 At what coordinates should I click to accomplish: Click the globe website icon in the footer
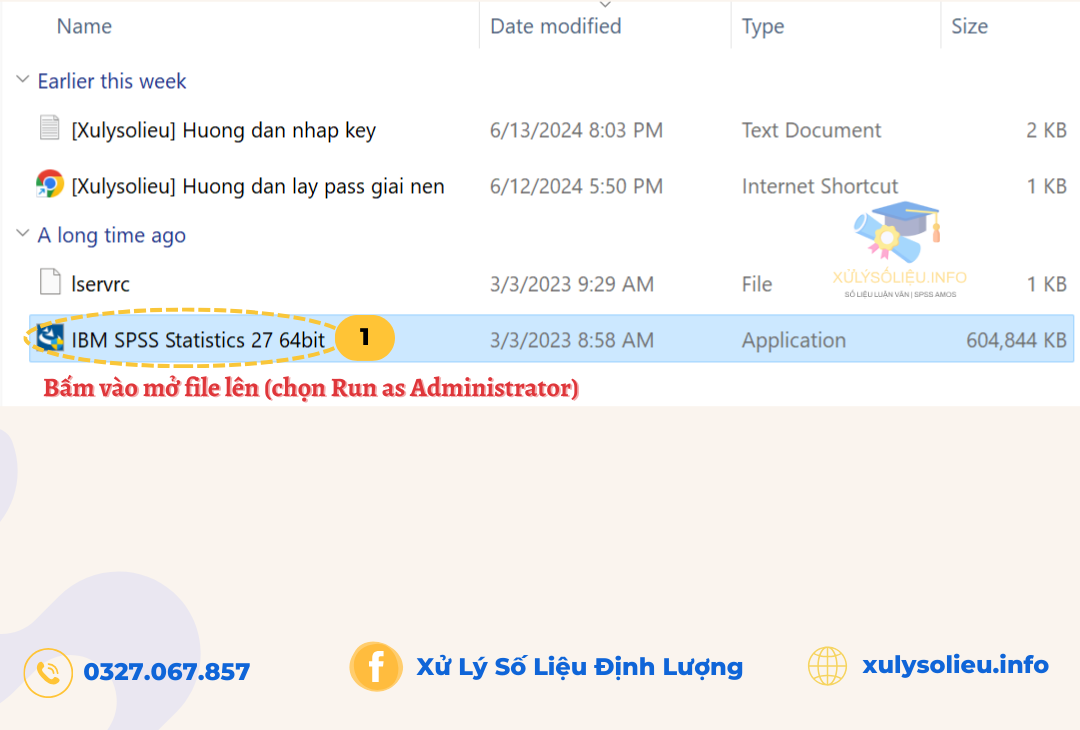point(827,666)
